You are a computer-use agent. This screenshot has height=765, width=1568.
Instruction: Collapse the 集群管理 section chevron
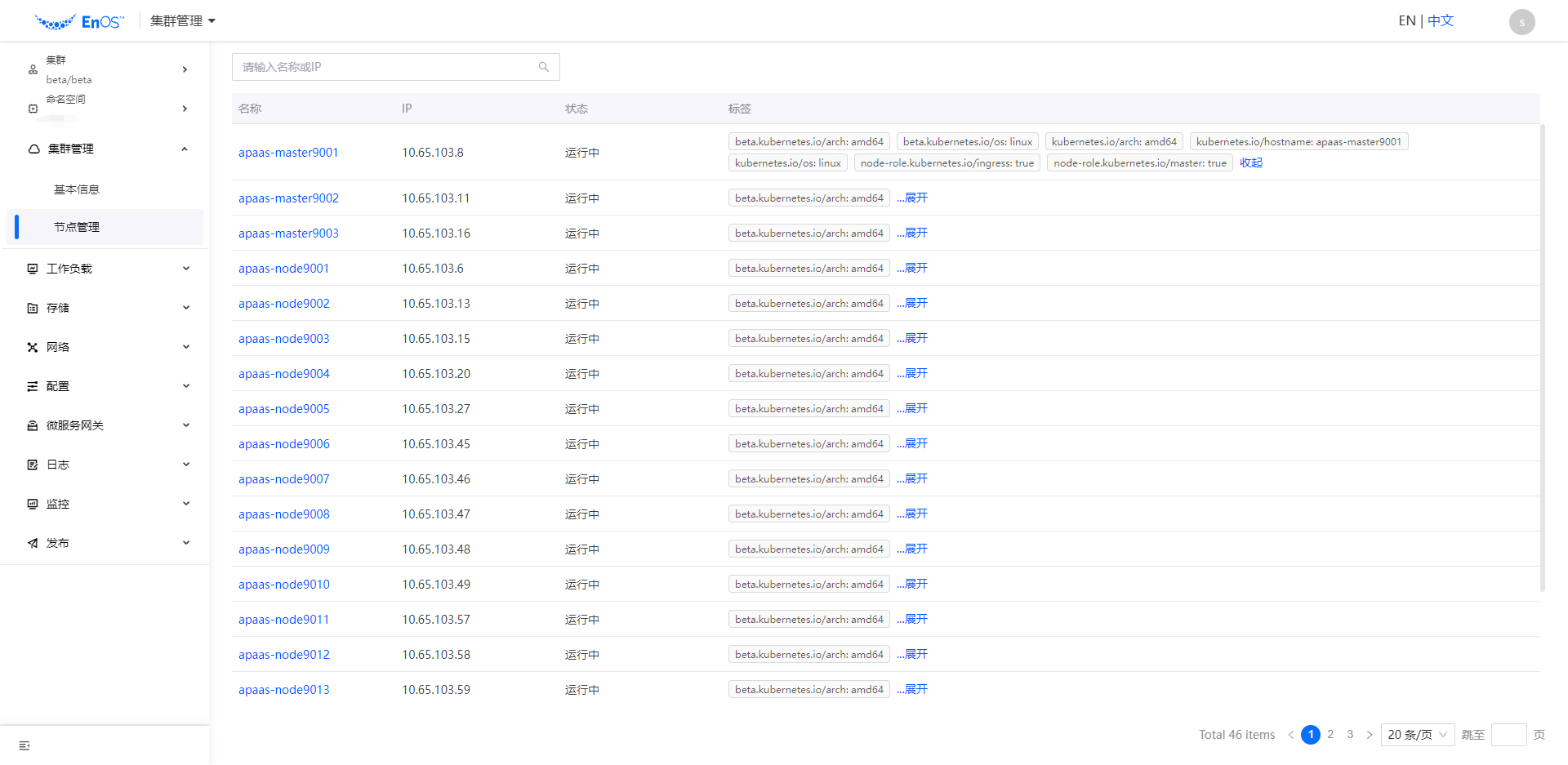185,149
